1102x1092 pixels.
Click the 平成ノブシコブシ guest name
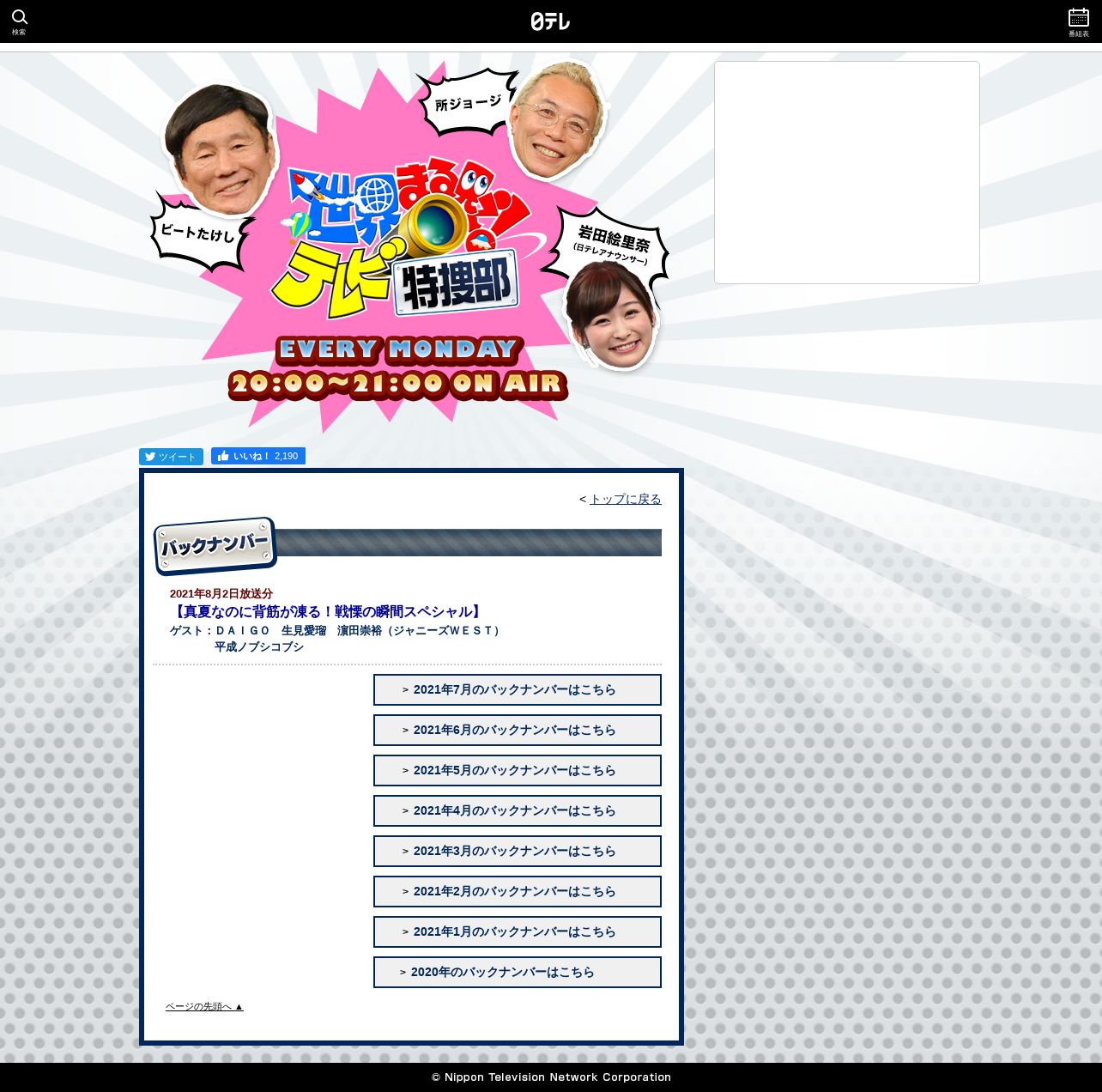pos(259,647)
